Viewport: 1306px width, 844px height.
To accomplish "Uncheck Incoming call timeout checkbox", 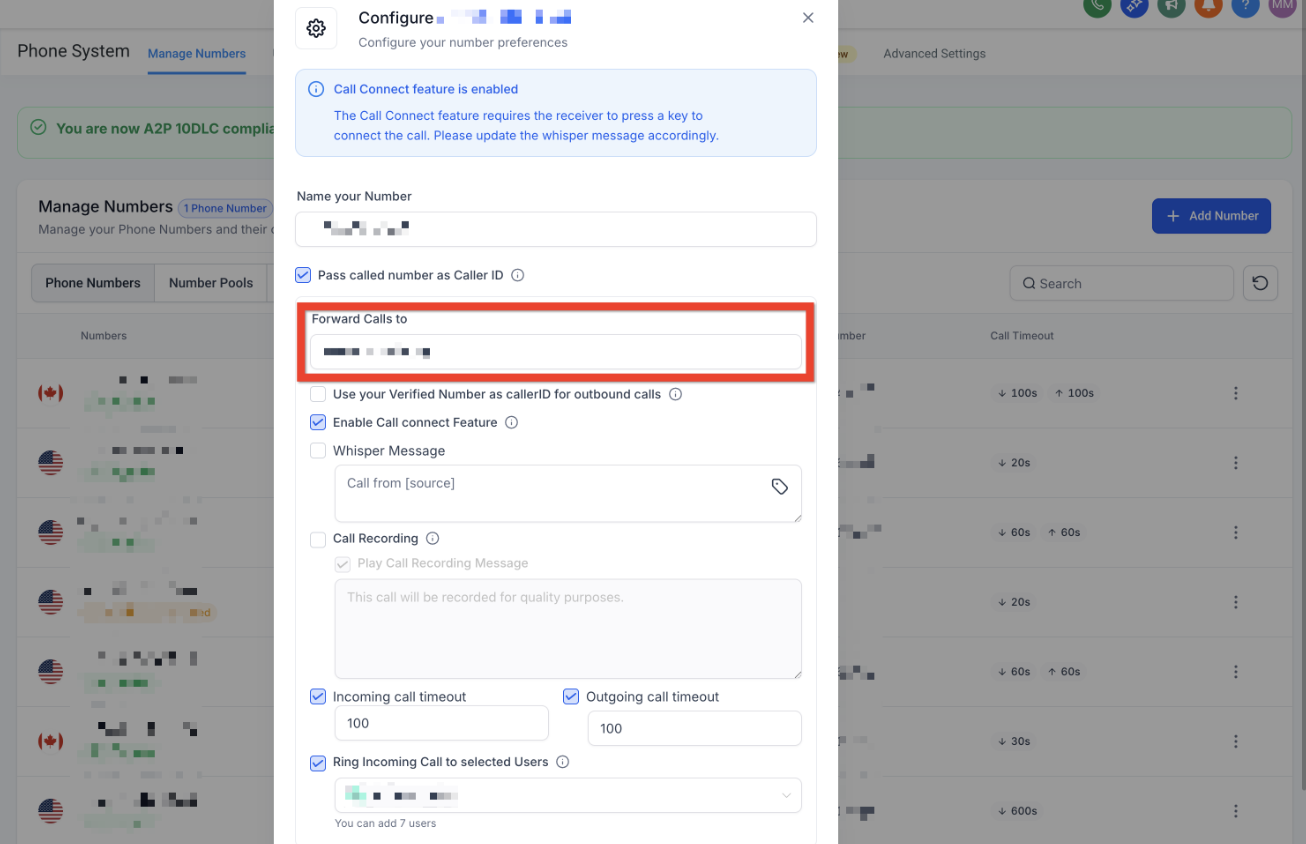I will pos(318,696).
